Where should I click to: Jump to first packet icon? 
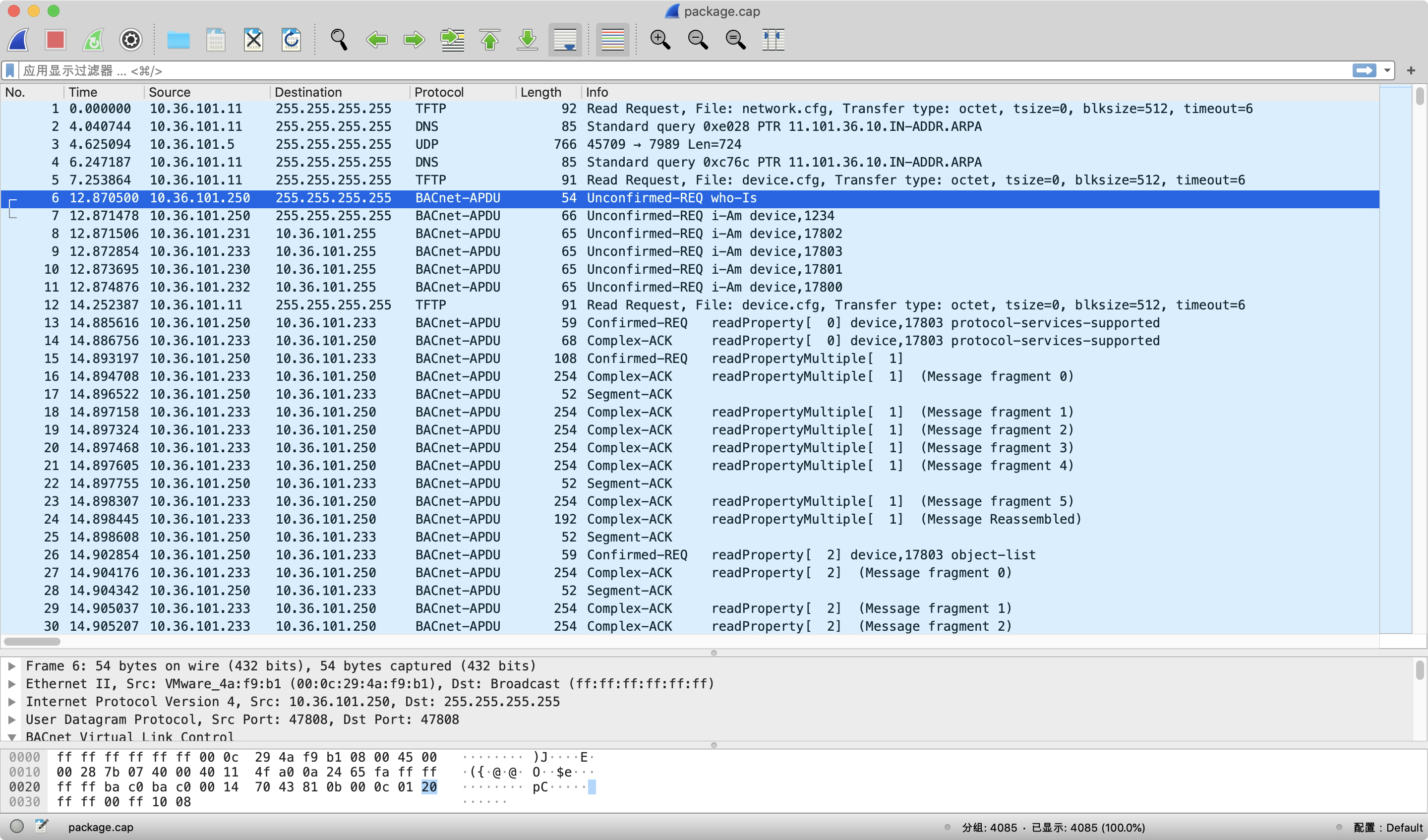(490, 40)
